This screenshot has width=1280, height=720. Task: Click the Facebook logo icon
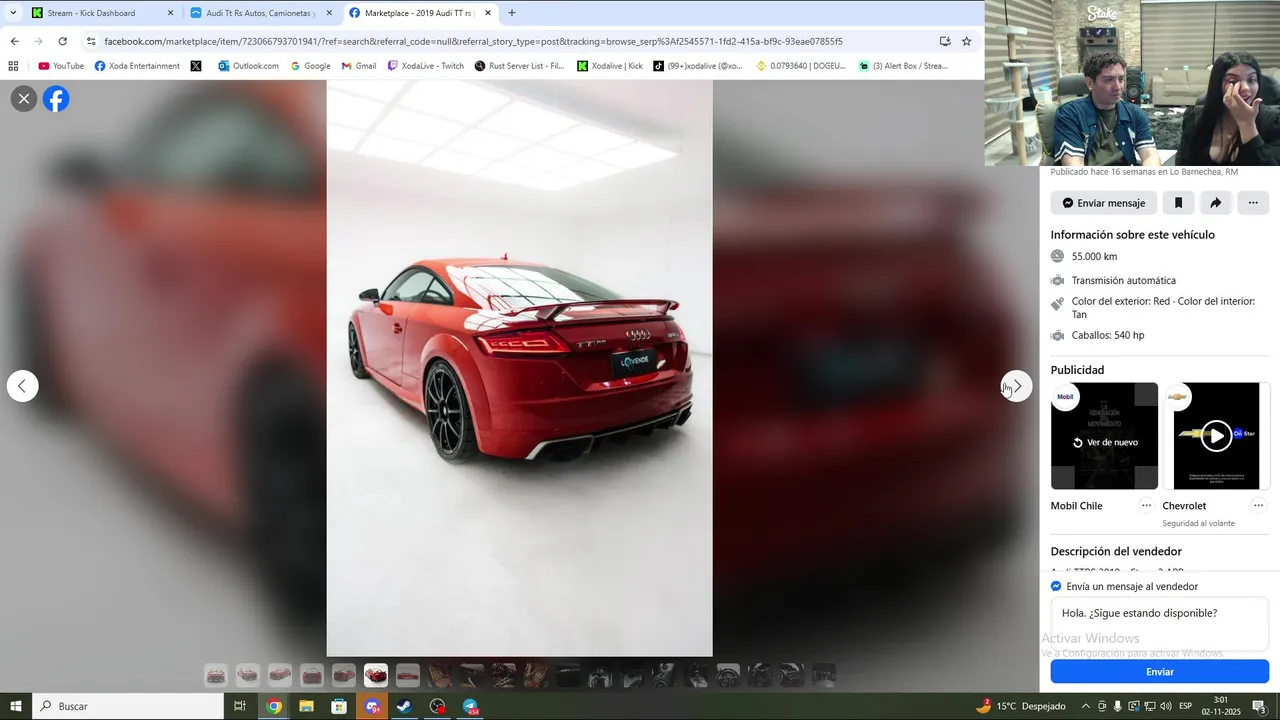point(56,99)
